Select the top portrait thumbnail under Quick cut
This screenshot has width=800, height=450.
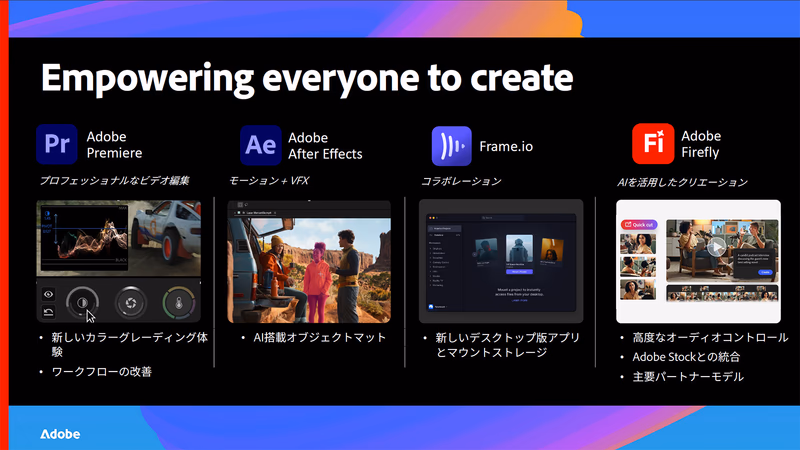pyautogui.click(x=638, y=243)
